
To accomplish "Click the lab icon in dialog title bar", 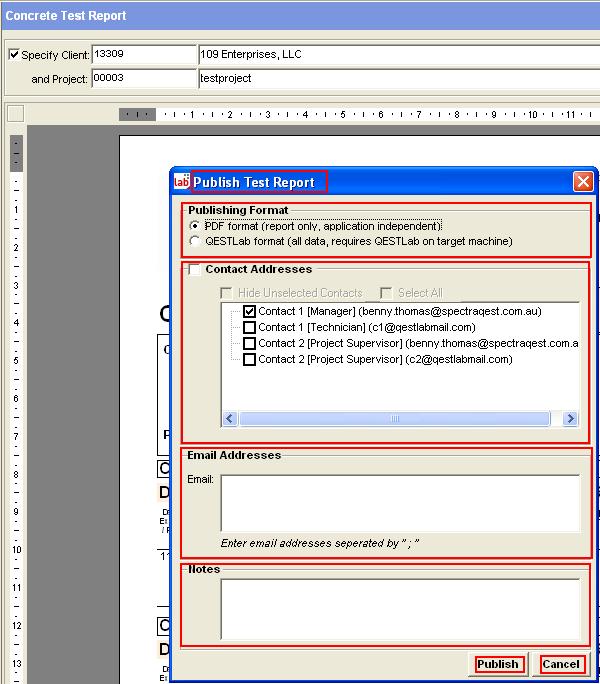I will coord(182,182).
